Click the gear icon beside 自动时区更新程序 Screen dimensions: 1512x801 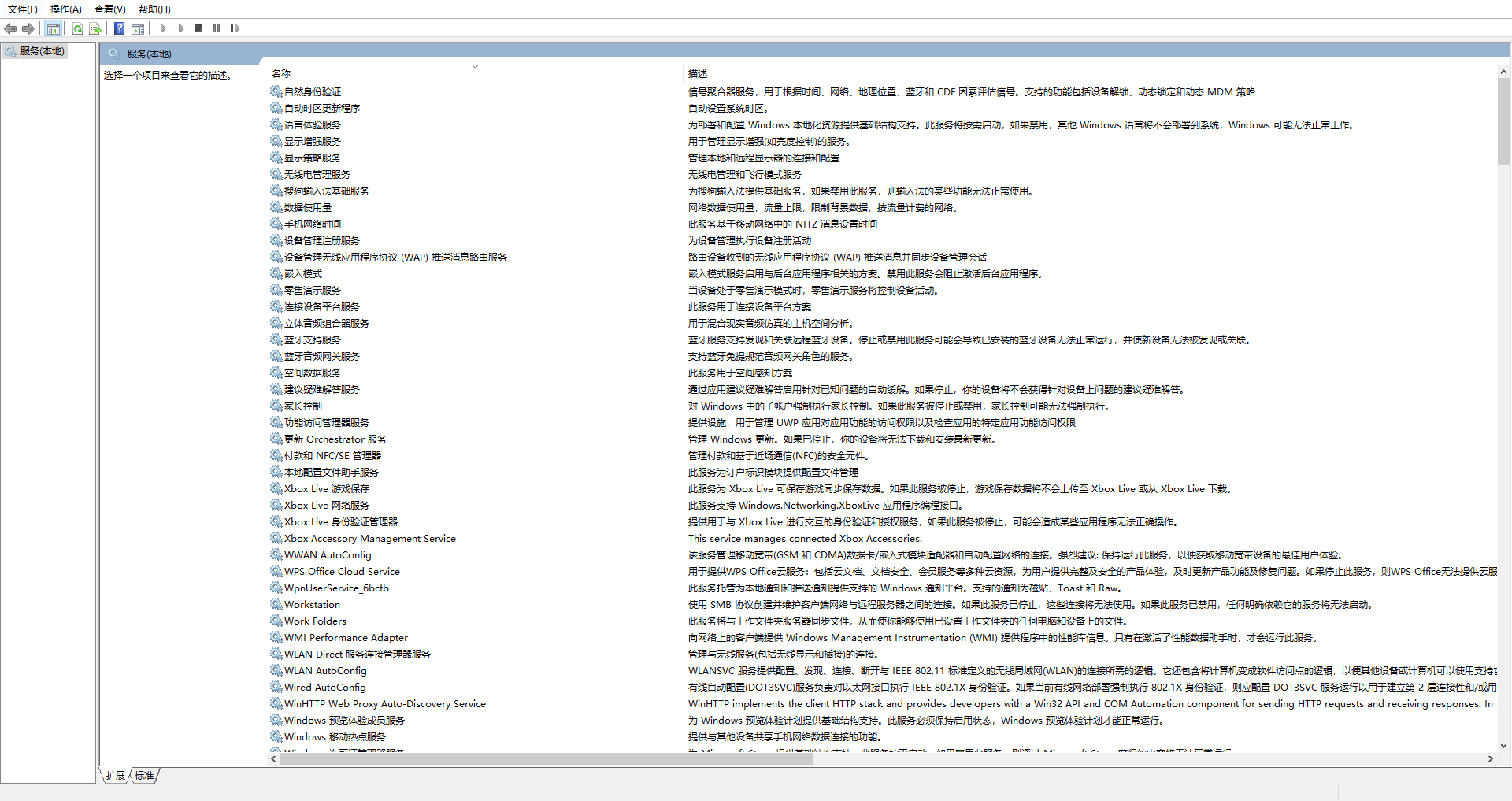[276, 108]
